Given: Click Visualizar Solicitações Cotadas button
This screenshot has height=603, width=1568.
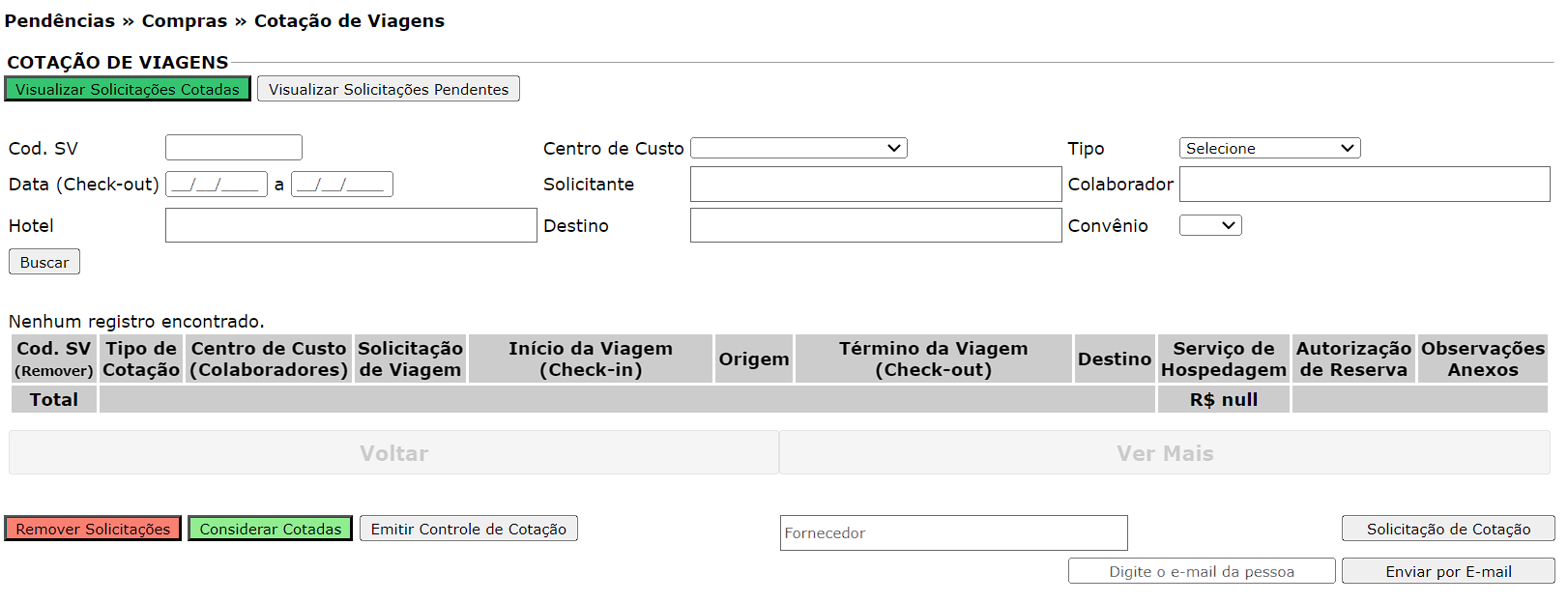Looking at the screenshot, I should (x=128, y=89).
